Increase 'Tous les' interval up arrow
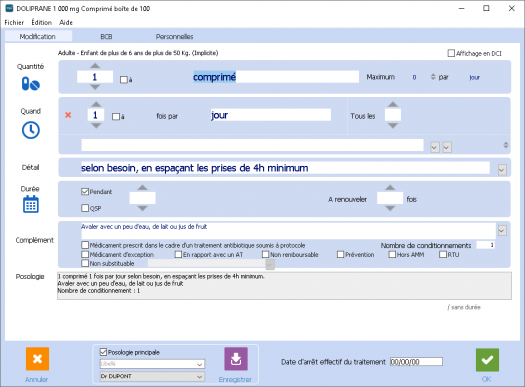The width and height of the screenshot is (525, 387). coord(393,104)
